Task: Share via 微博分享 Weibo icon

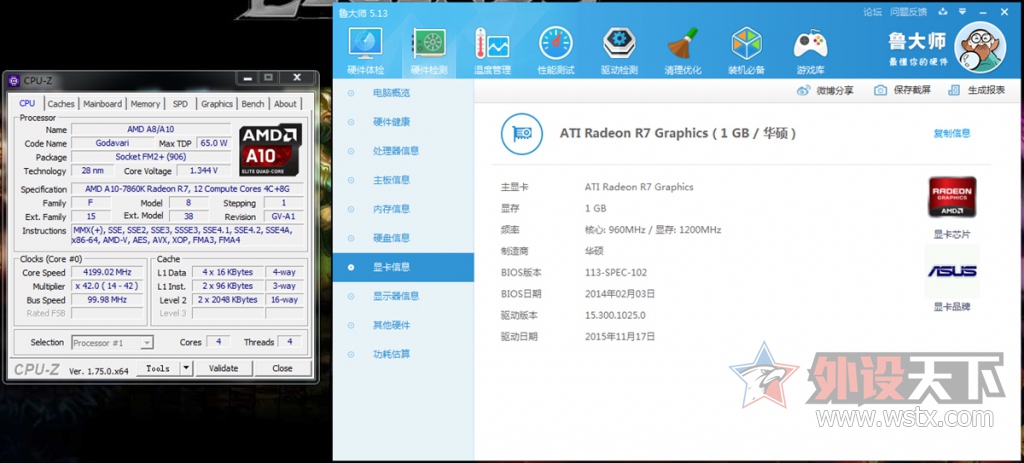Action: (803, 91)
